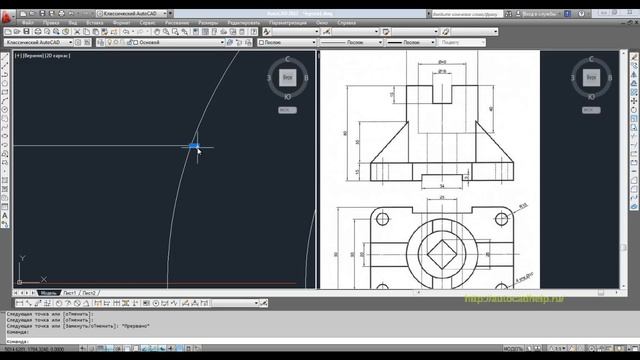Select the Zoom Window tool
This screenshot has height=360, width=640.
click(175, 31)
